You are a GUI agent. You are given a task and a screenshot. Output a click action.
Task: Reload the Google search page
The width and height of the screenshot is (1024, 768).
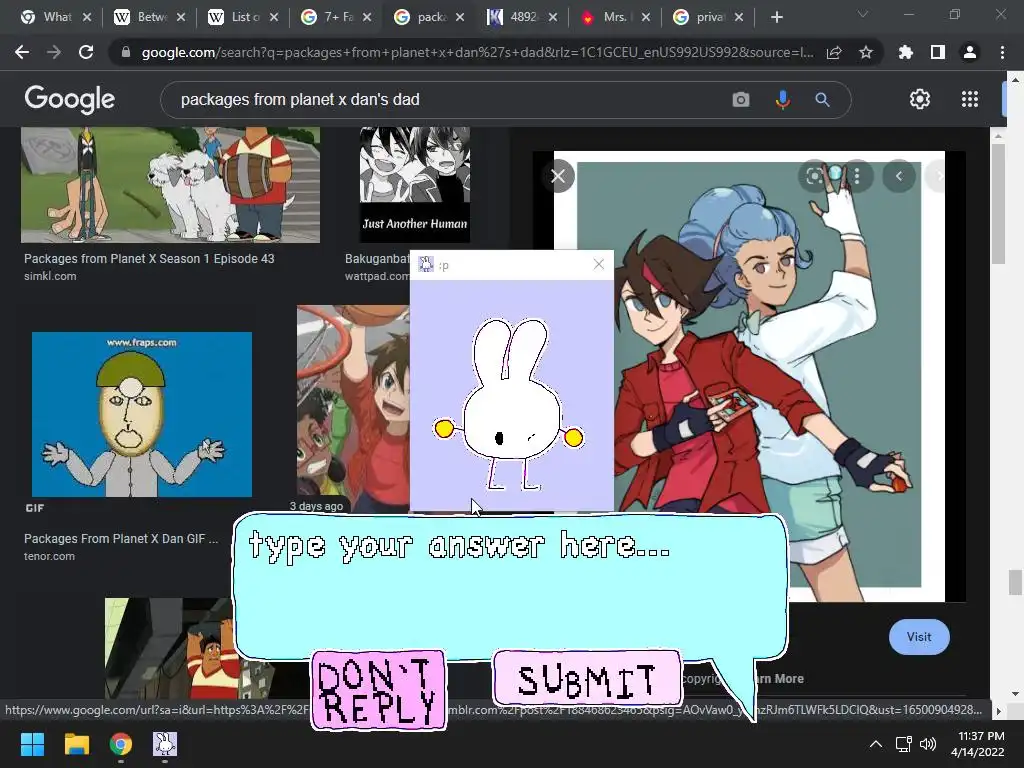coord(86,52)
